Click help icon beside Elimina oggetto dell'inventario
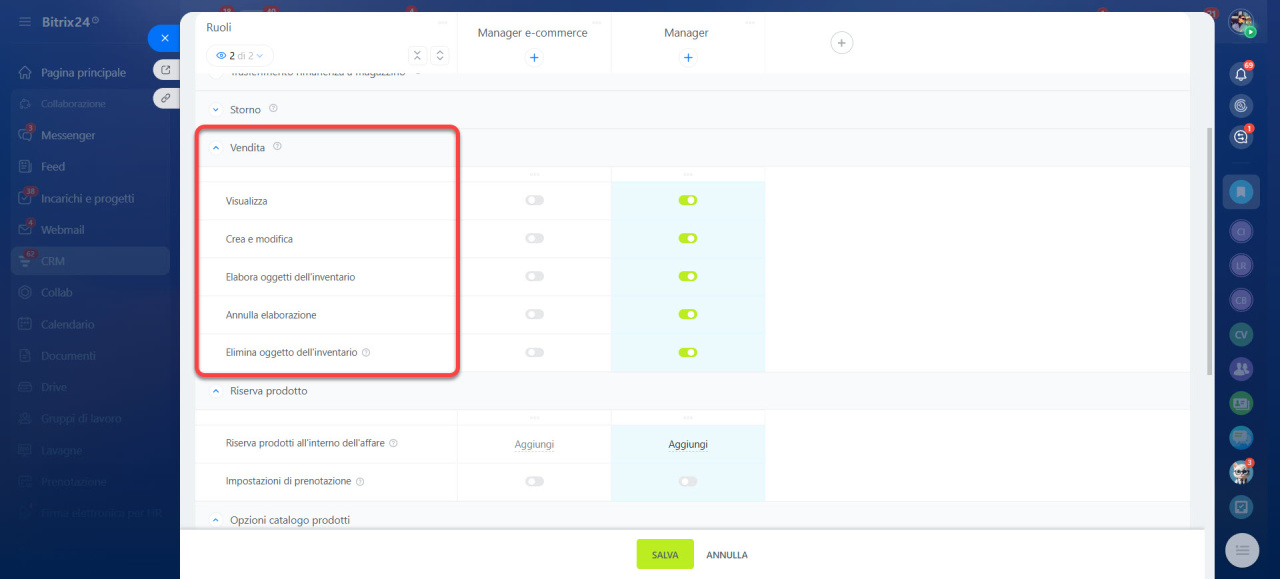 pyautogui.click(x=366, y=353)
